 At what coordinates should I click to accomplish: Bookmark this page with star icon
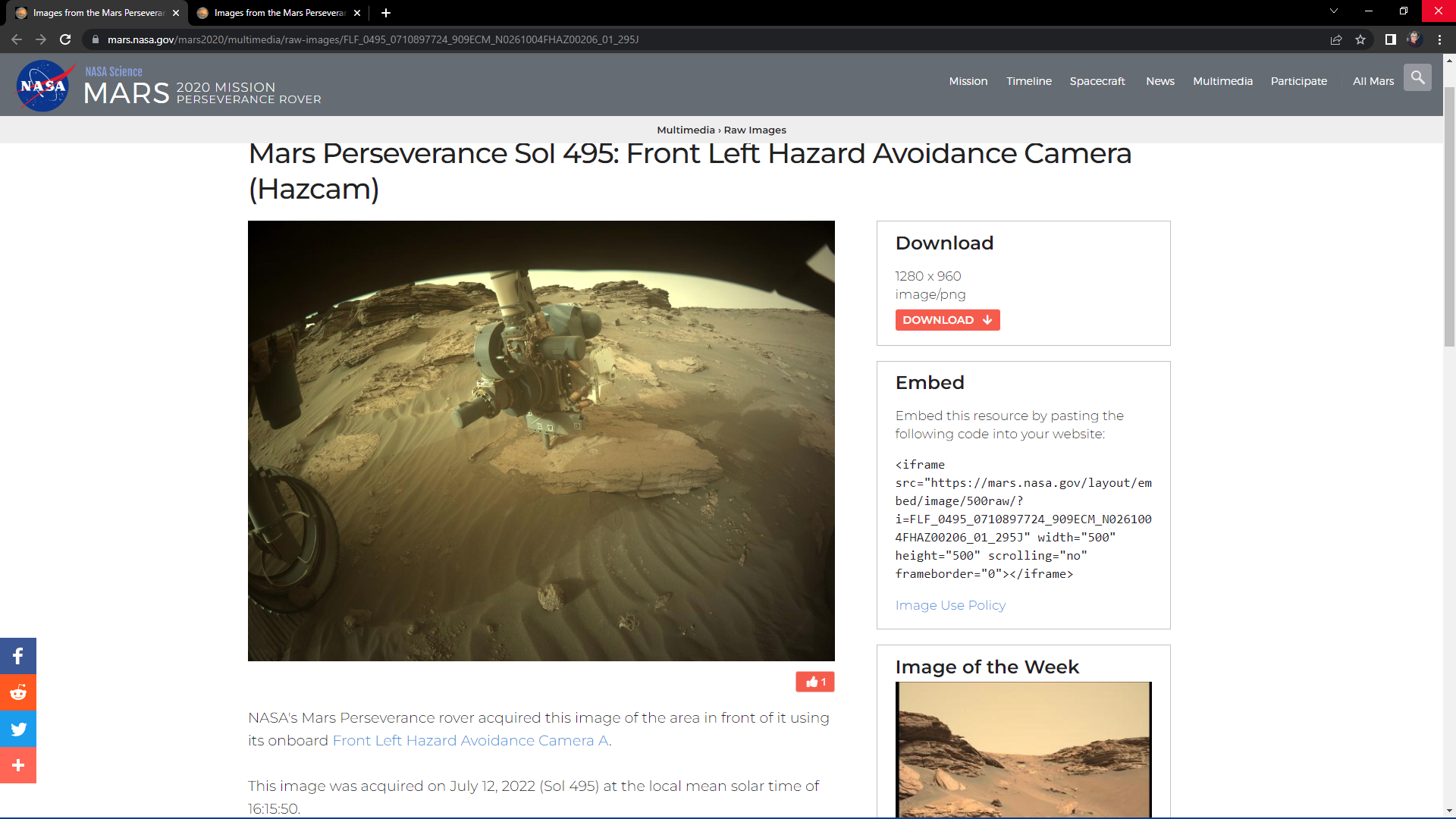1360,39
